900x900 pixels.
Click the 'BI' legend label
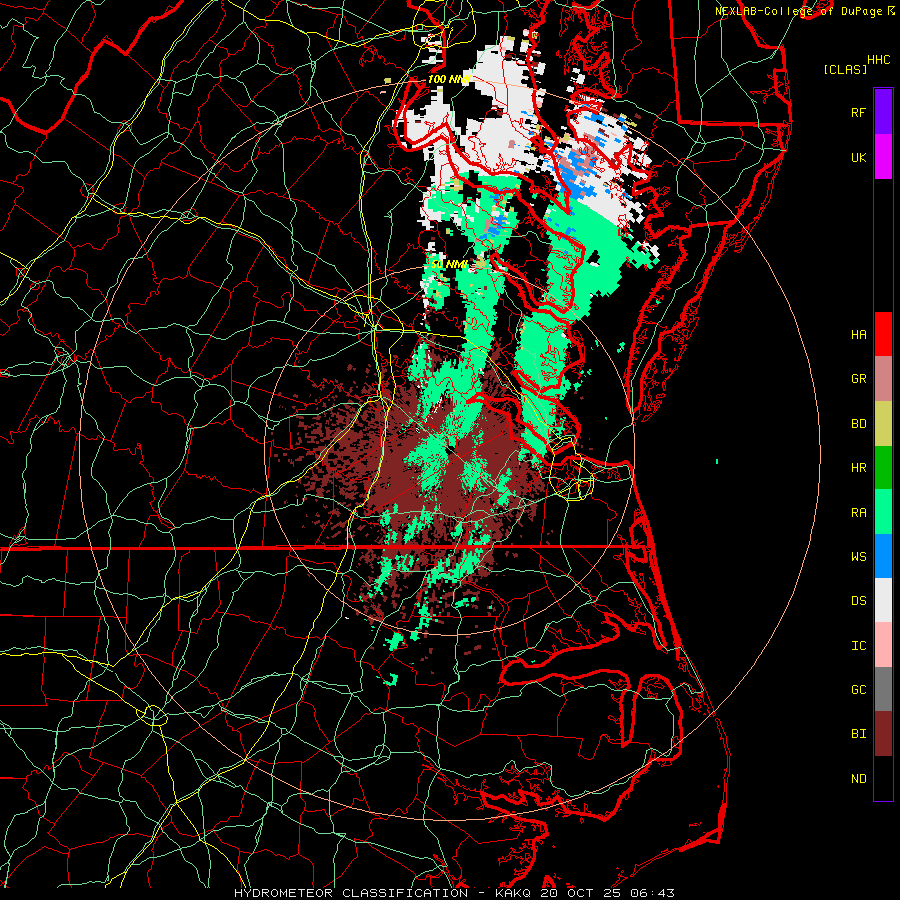(x=858, y=734)
